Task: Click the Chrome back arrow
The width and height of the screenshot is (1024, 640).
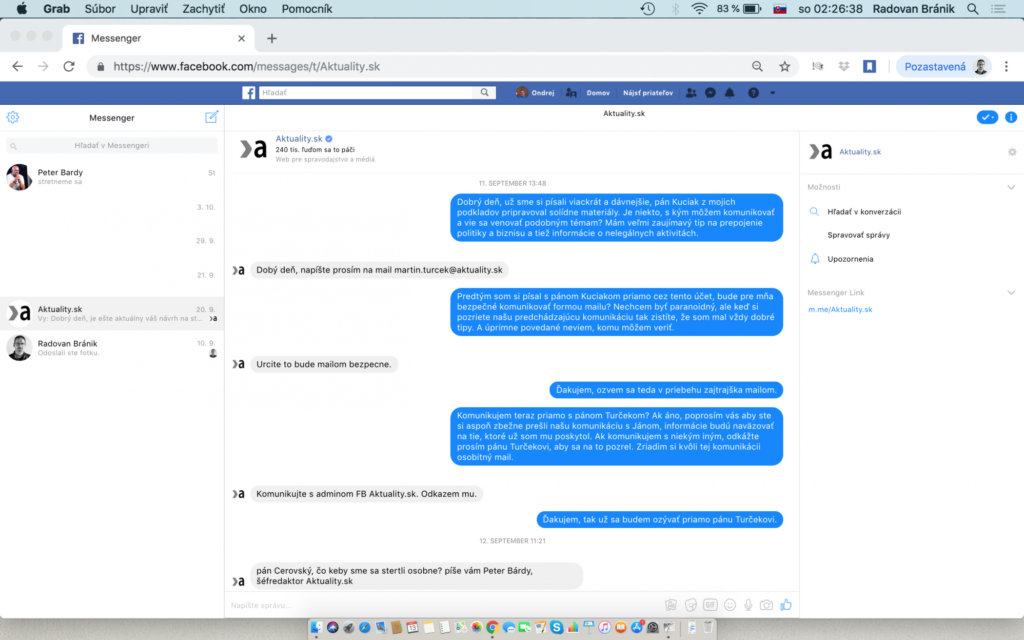Action: [x=18, y=66]
